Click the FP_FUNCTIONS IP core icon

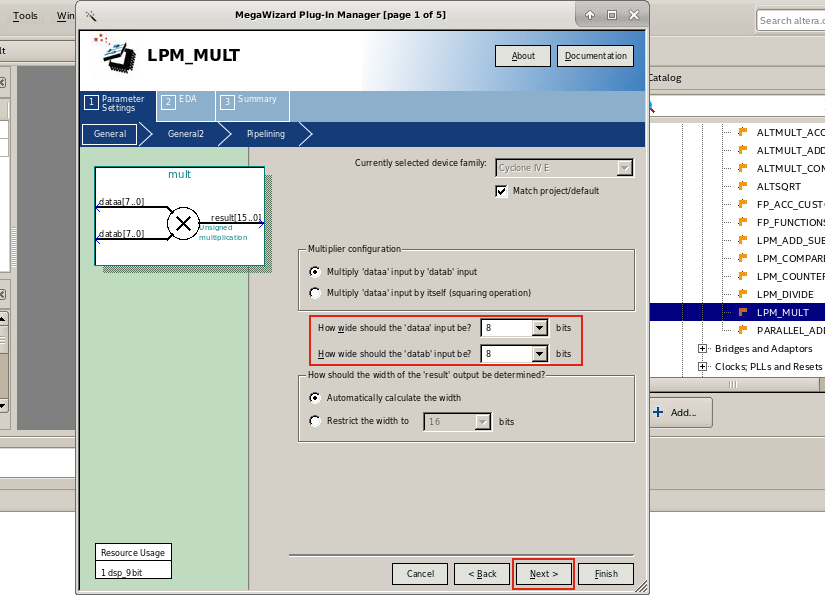coord(743,222)
